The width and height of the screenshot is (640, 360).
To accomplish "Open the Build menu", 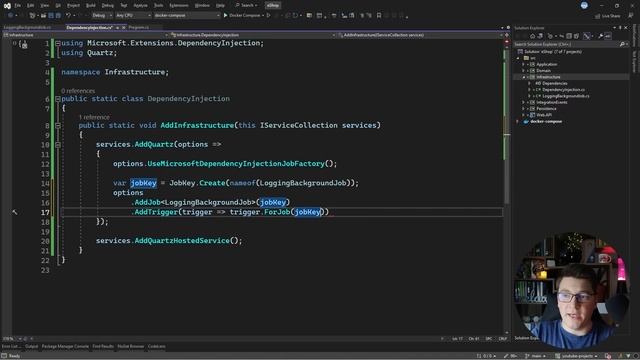I will (x=91, y=6).
